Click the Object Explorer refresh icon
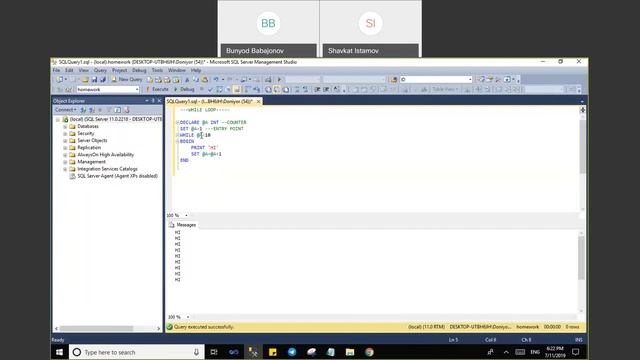 (x=118, y=110)
